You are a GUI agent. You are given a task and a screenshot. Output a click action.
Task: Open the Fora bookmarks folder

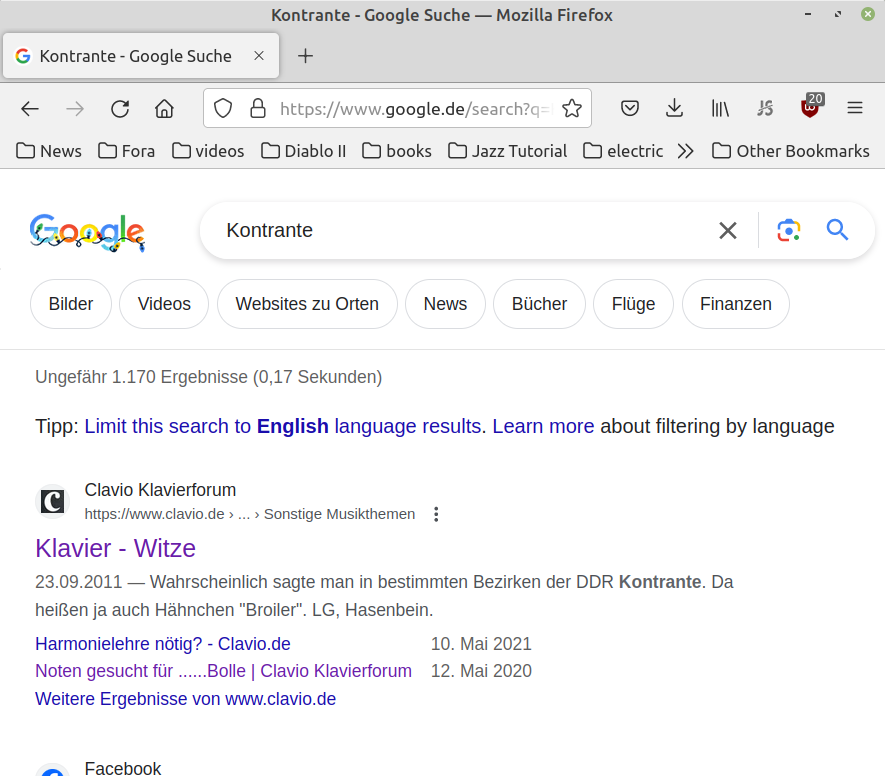[126, 151]
